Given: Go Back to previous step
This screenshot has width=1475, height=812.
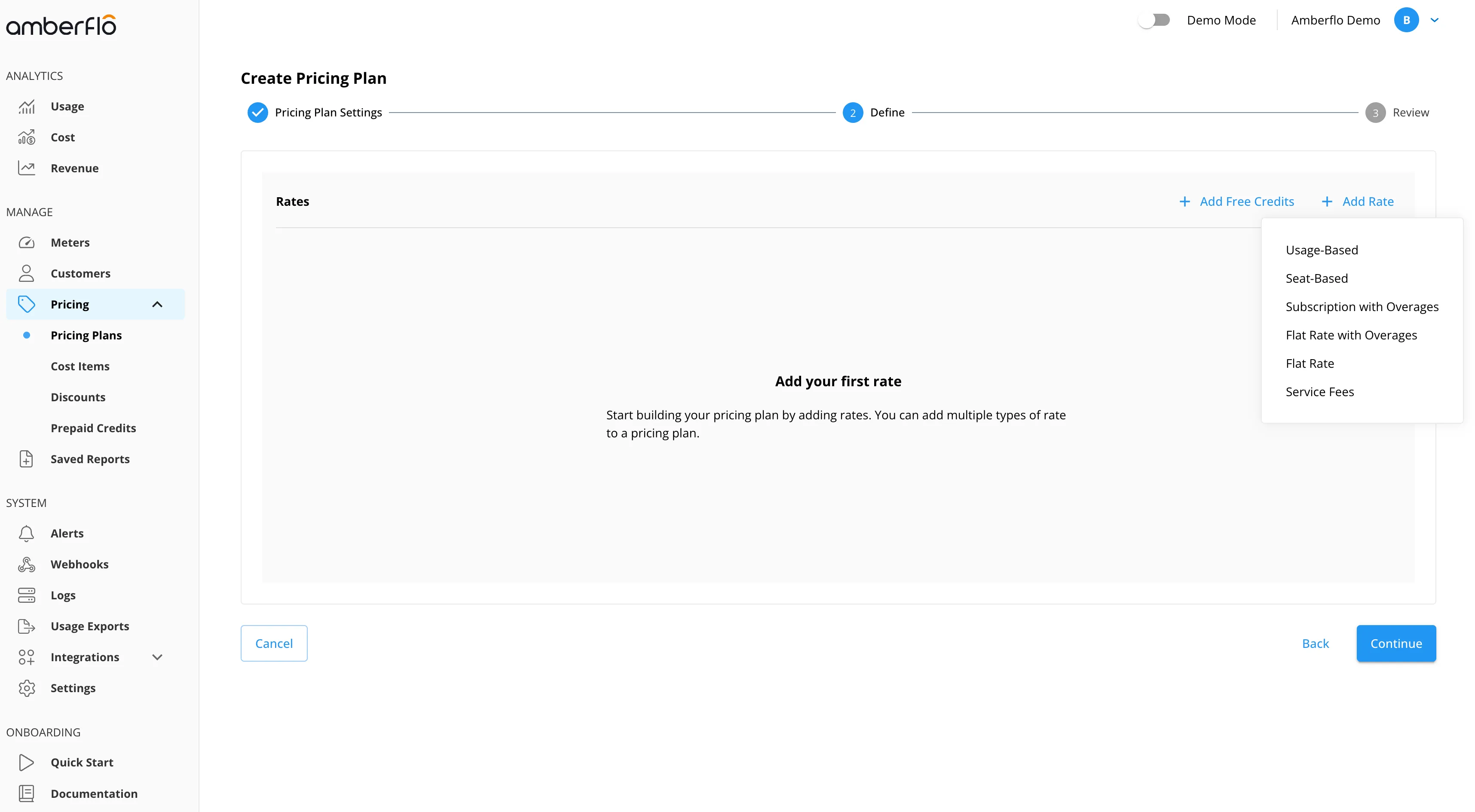Looking at the screenshot, I should (1315, 643).
